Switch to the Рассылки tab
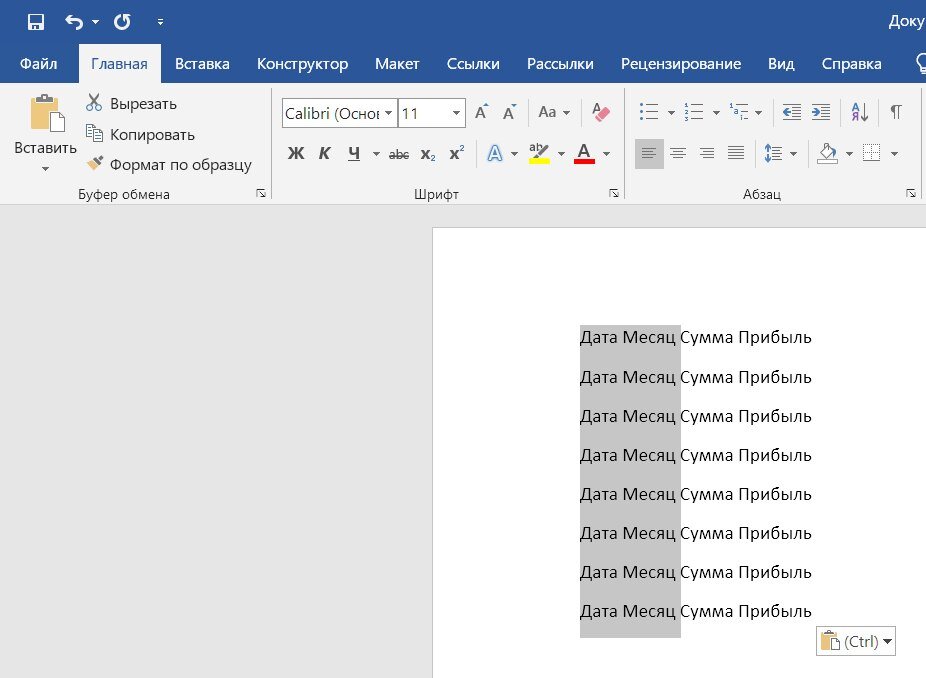 coord(560,64)
